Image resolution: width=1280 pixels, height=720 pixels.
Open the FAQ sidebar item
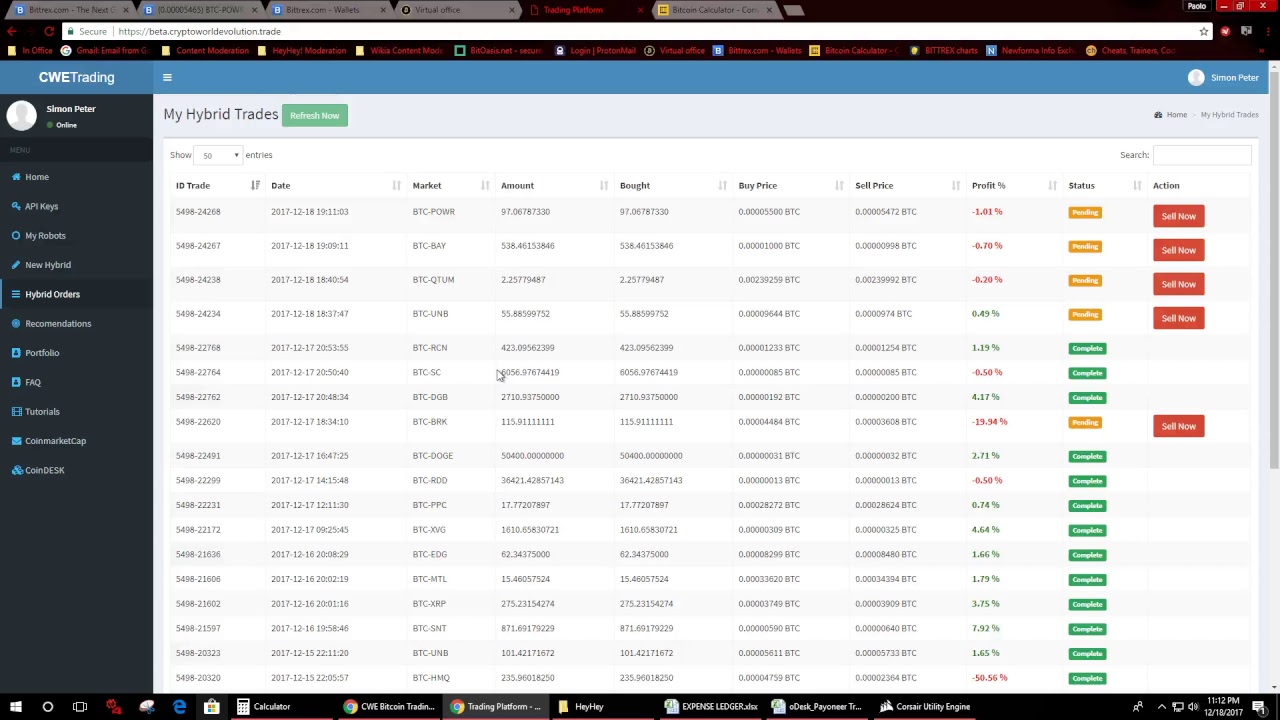click(x=33, y=382)
